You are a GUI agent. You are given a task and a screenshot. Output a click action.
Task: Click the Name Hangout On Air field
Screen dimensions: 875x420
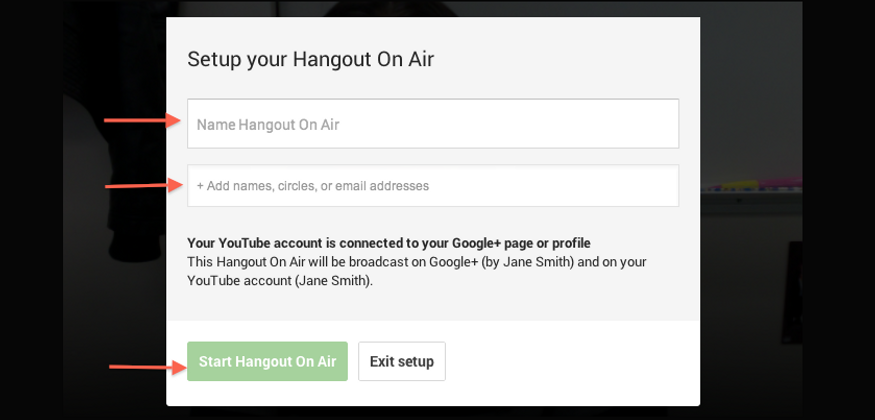coord(433,124)
